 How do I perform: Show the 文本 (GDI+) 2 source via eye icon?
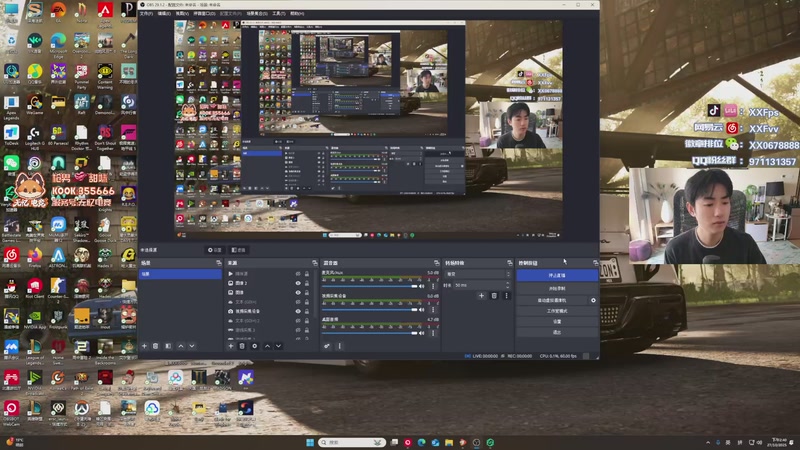point(298,321)
